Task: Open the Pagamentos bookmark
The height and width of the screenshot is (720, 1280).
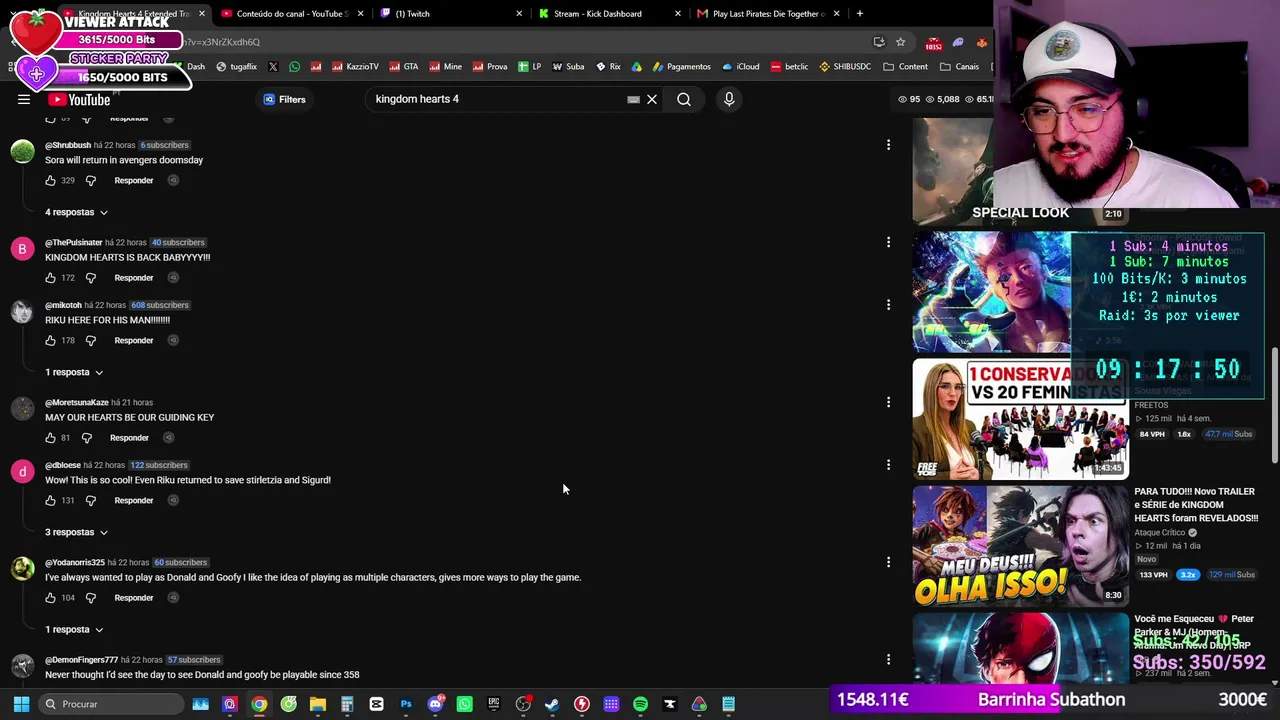Action: coord(681,67)
